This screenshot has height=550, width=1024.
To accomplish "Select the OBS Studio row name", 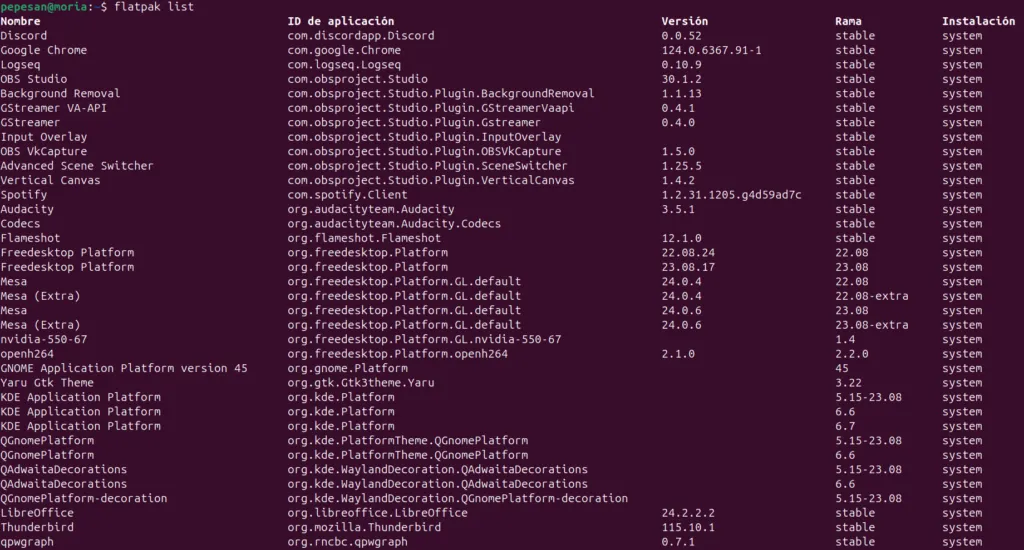I will pyautogui.click(x=34, y=79).
